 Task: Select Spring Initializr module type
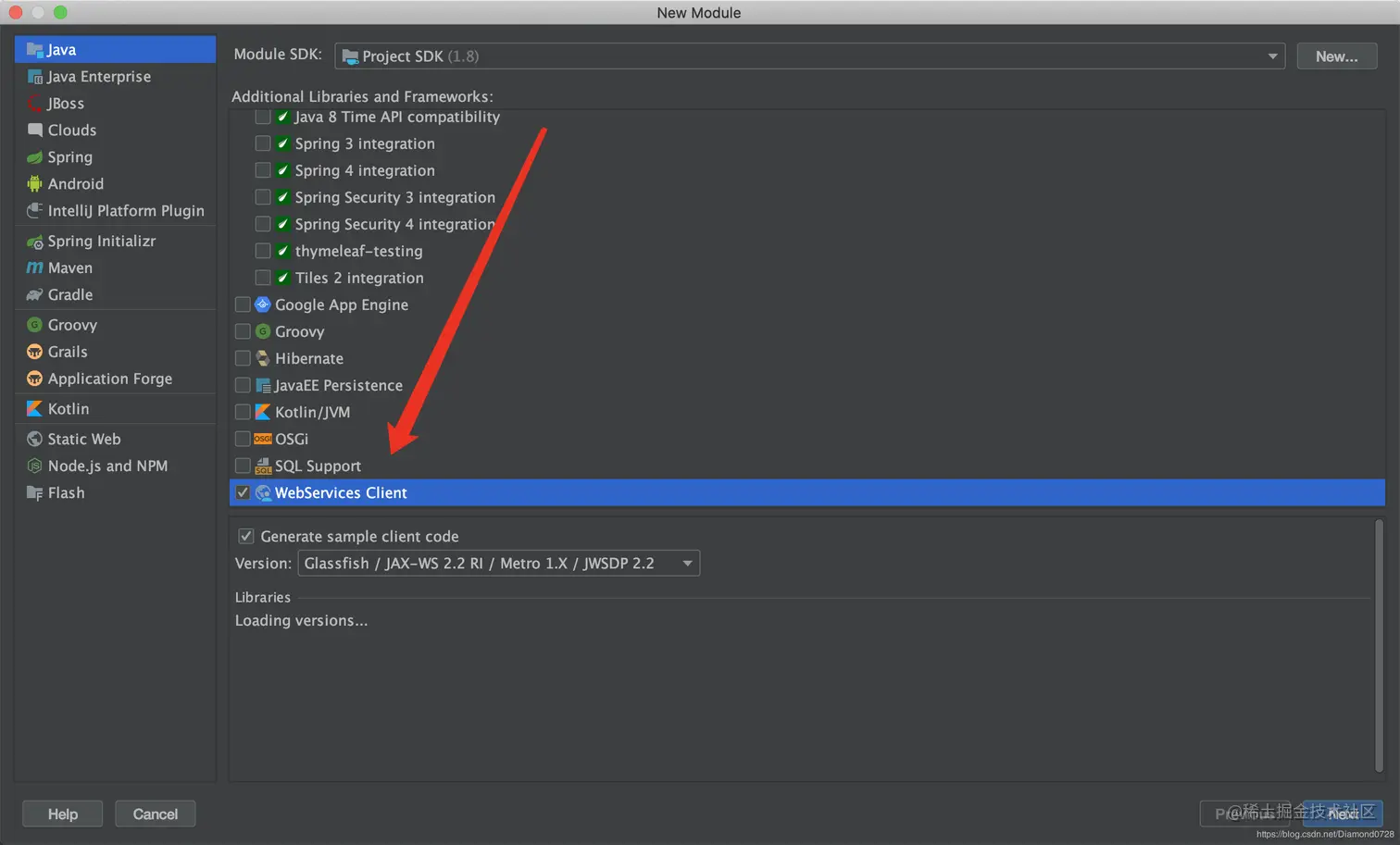[x=115, y=242]
